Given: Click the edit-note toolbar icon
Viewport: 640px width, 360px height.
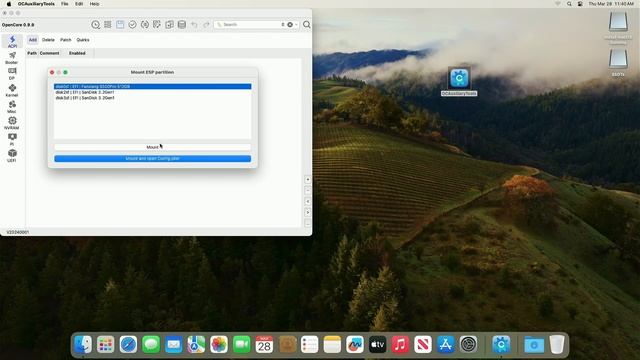Looking at the screenshot, I should (x=157, y=25).
